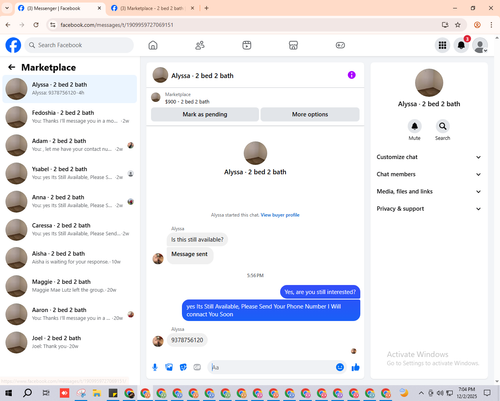This screenshot has width=500, height=401.
Task: Open the Aaron - 2 bed 2 bath chat
Action: click(69, 314)
